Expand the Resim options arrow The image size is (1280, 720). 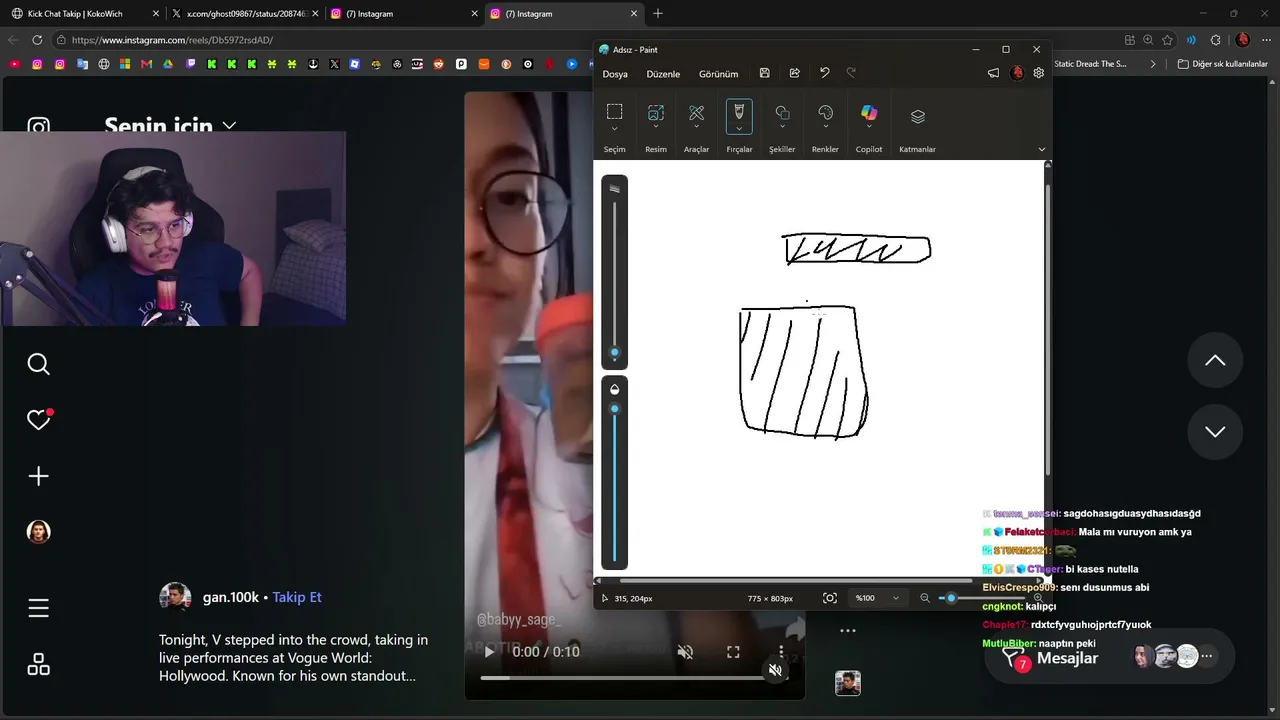[656, 129]
